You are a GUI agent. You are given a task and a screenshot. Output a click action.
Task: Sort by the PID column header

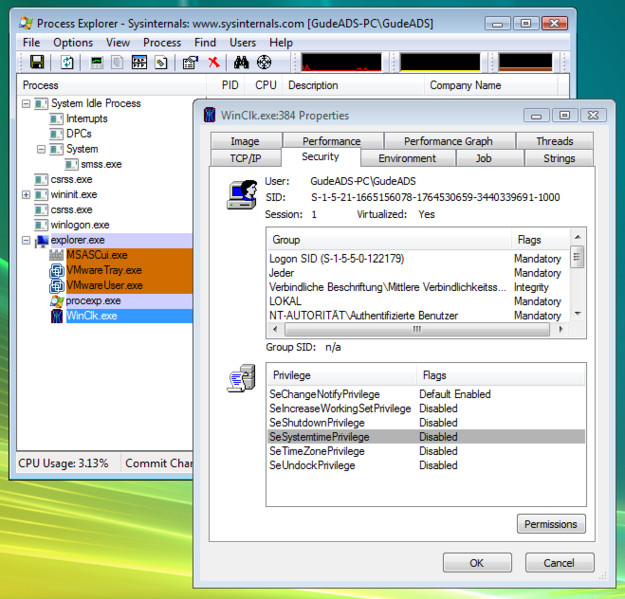(x=226, y=85)
